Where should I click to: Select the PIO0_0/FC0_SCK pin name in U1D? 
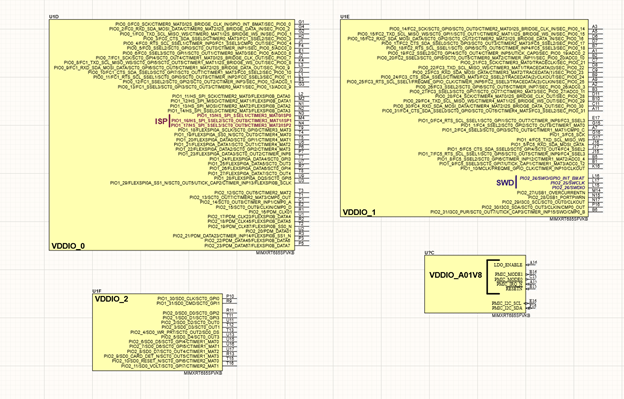tap(203, 24)
